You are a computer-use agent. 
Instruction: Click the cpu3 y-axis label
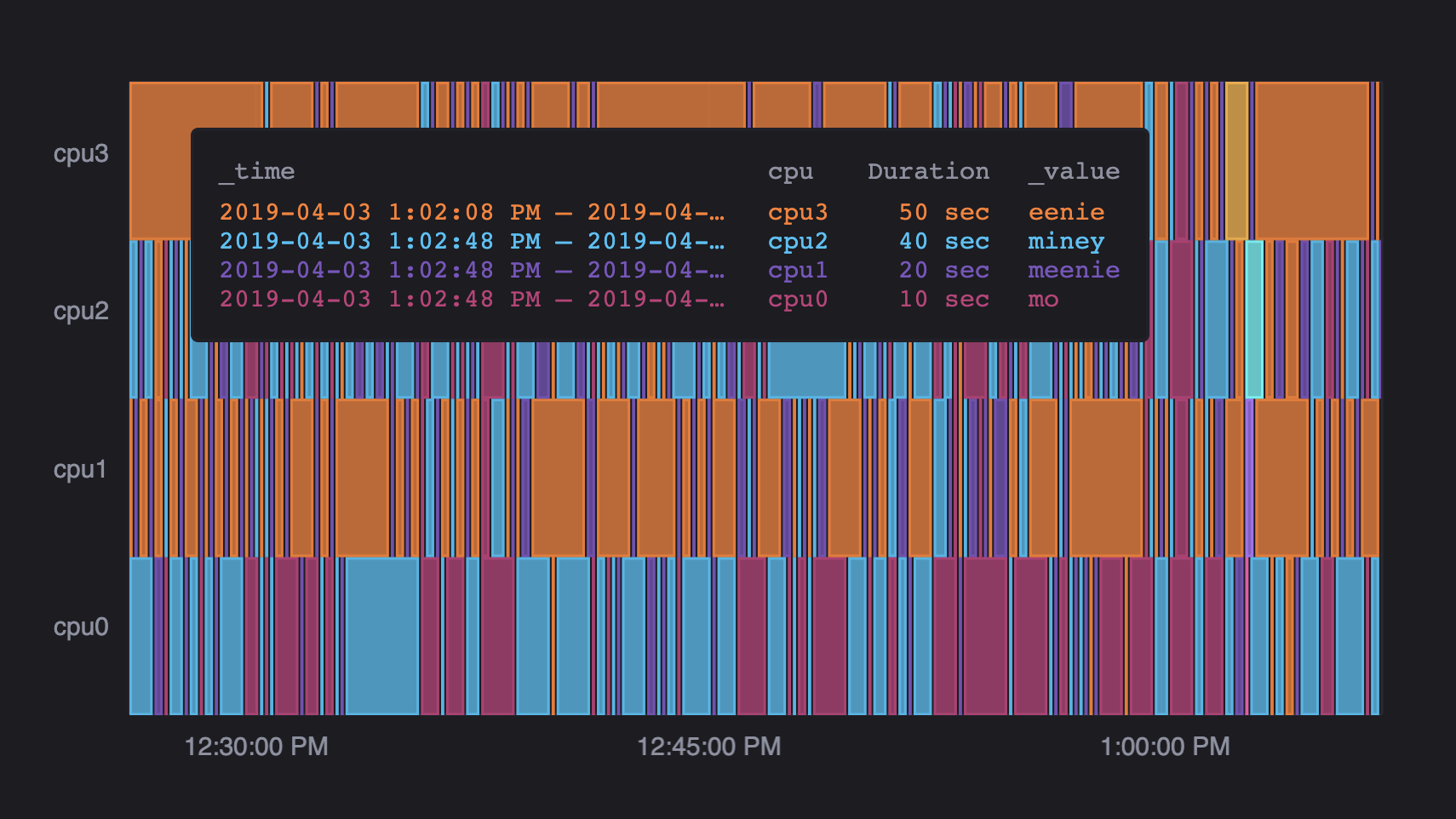click(81, 154)
